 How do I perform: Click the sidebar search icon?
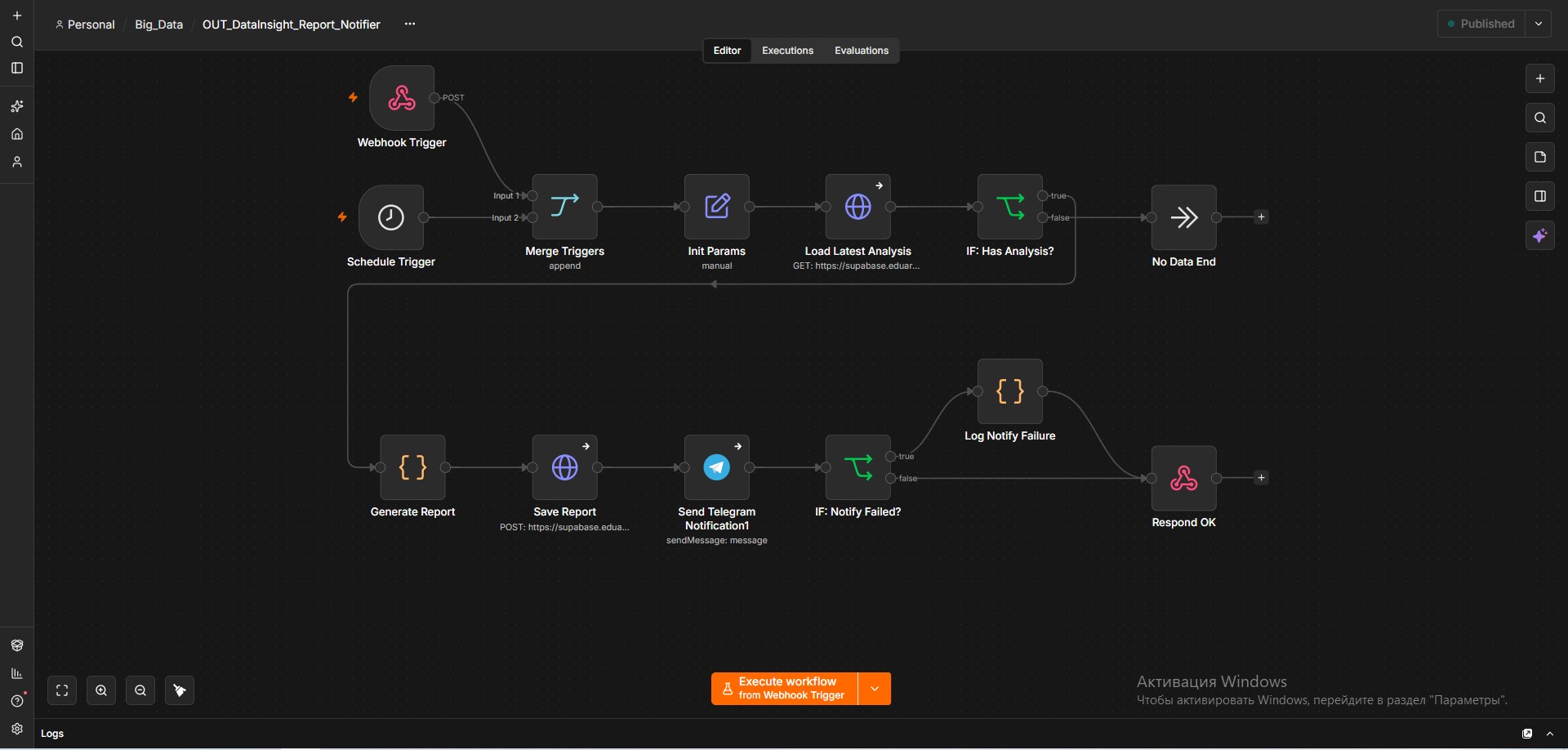(17, 42)
